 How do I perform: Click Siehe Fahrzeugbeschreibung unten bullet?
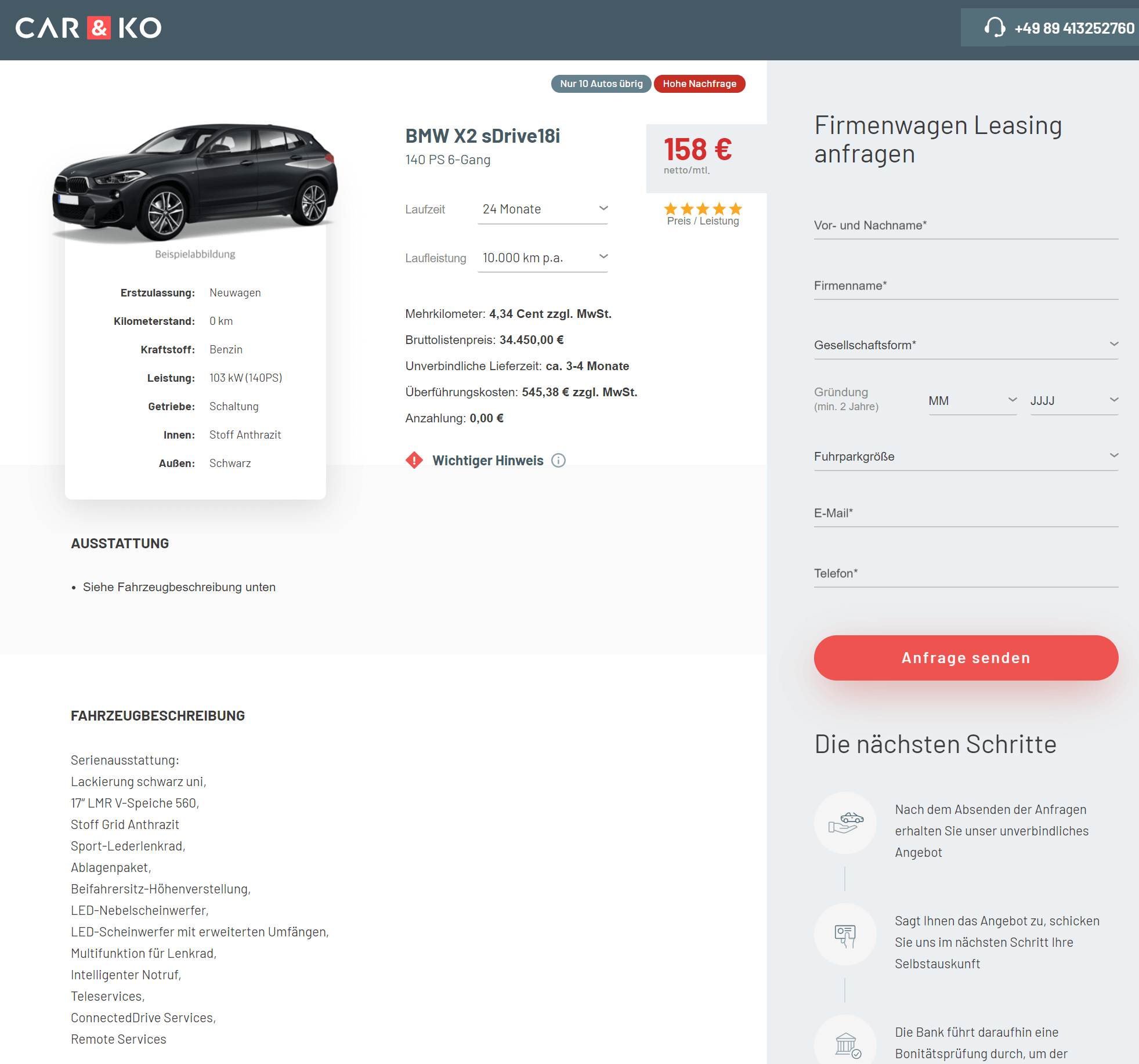(x=179, y=587)
